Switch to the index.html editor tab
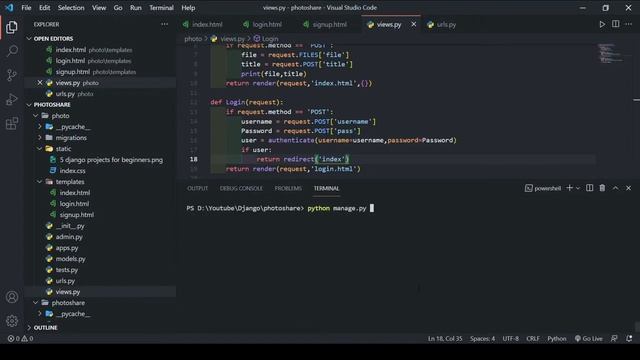640x360 pixels. (x=207, y=24)
